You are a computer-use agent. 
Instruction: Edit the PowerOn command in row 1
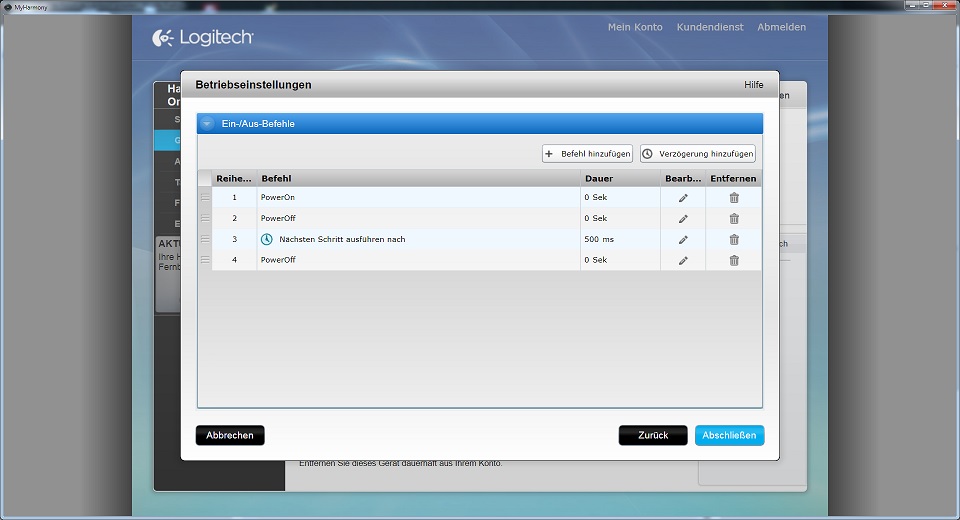click(683, 198)
